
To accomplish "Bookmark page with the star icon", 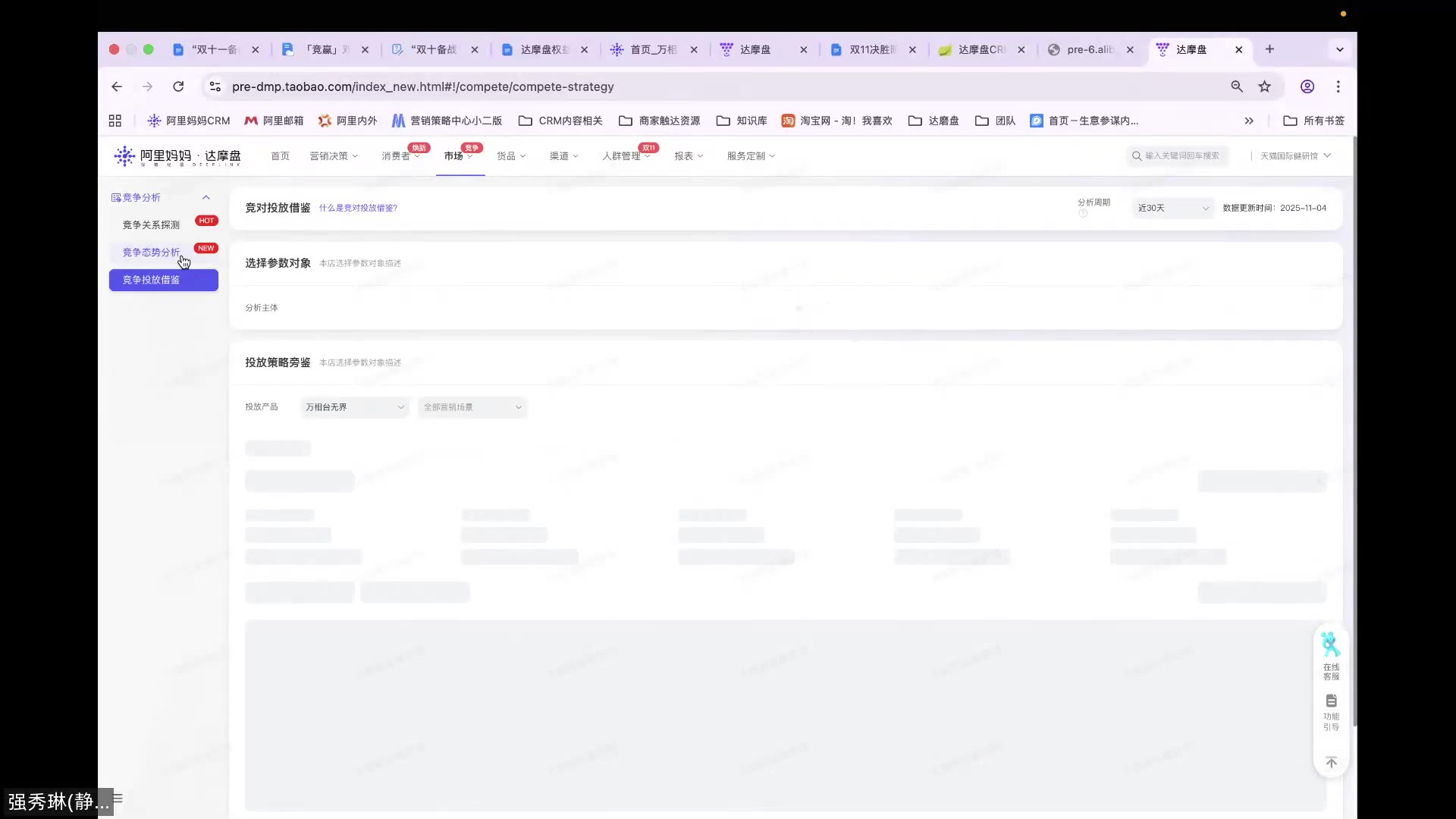I will pos(1264,86).
